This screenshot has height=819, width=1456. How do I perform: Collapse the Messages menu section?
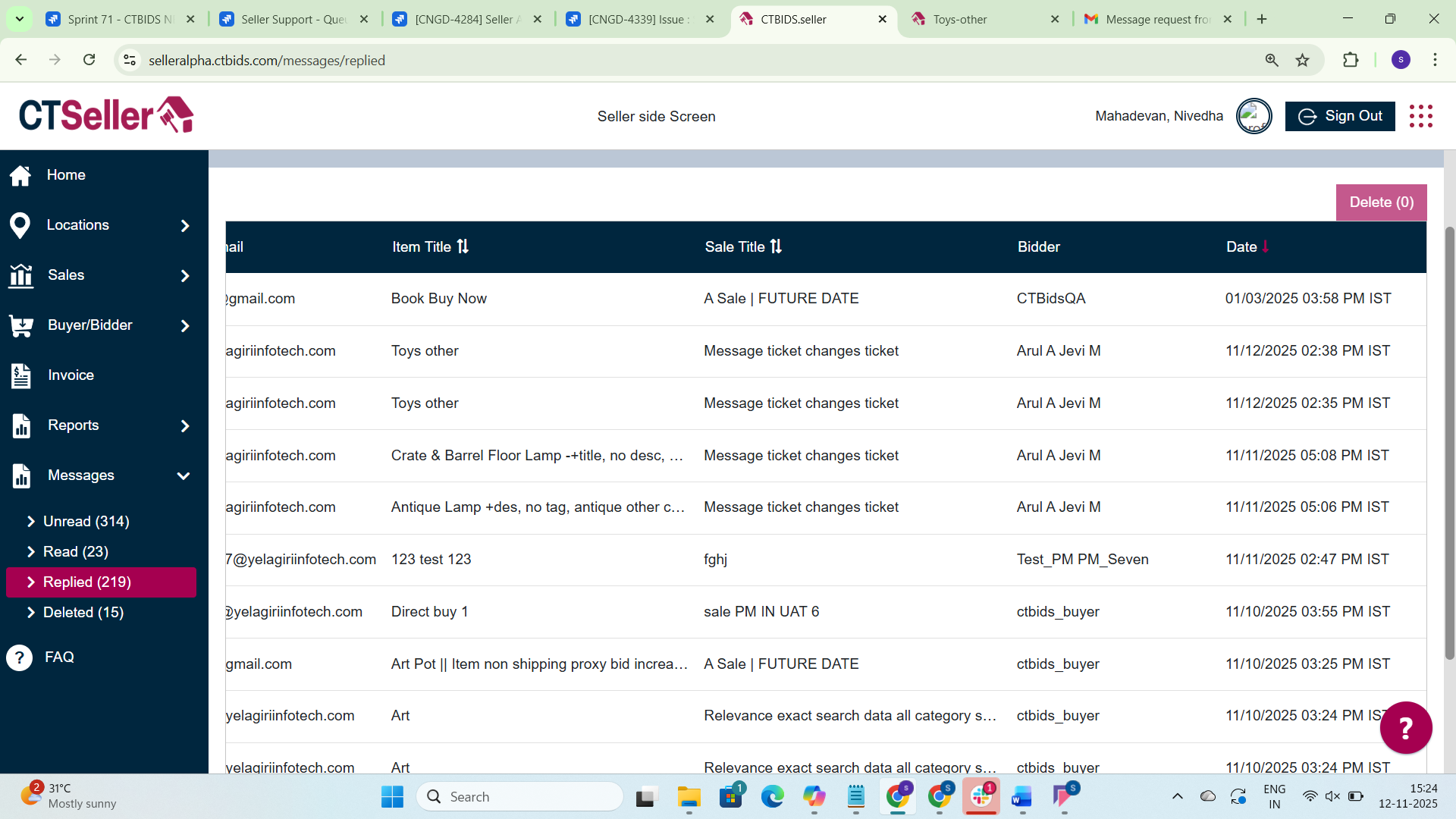tap(183, 475)
